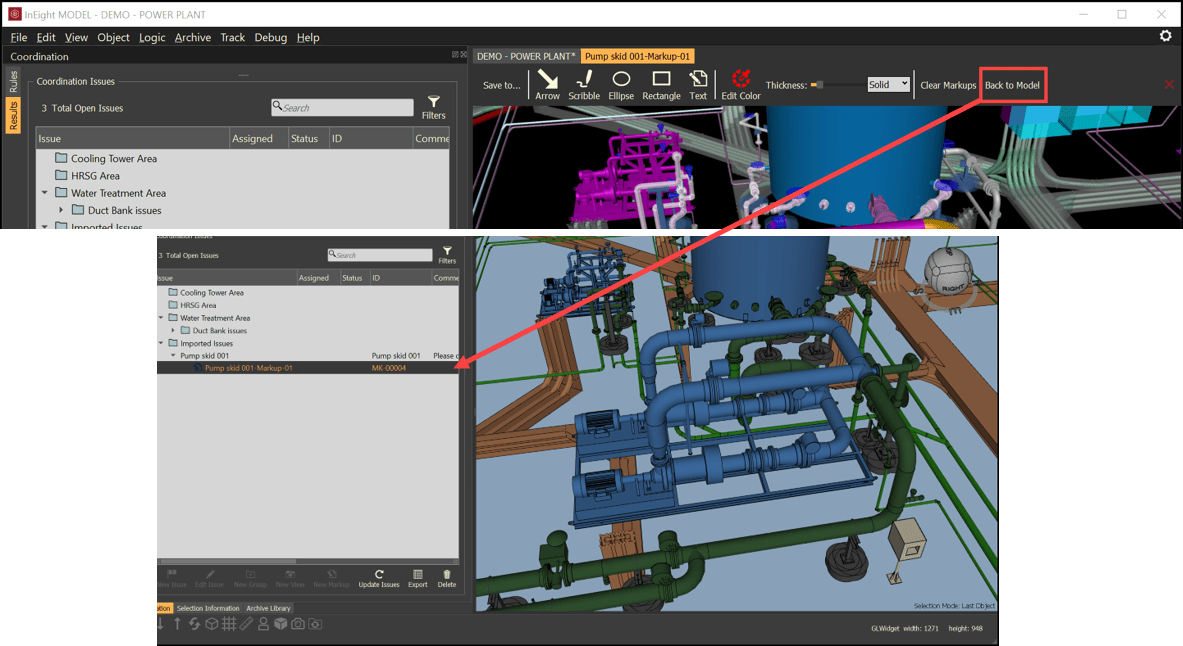Click the ruler measure icon in bottom toolbar

(x=247, y=624)
